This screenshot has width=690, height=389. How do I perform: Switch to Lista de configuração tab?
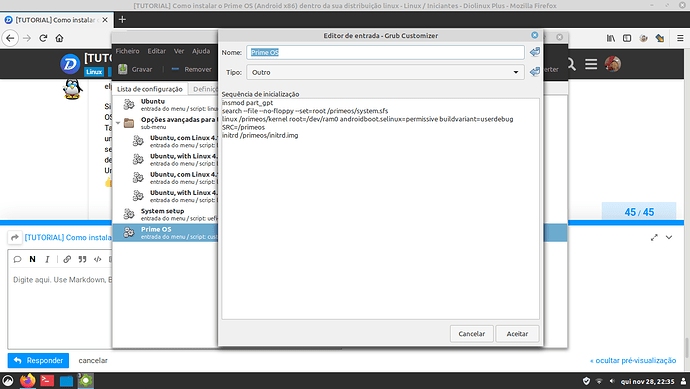[x=150, y=89]
